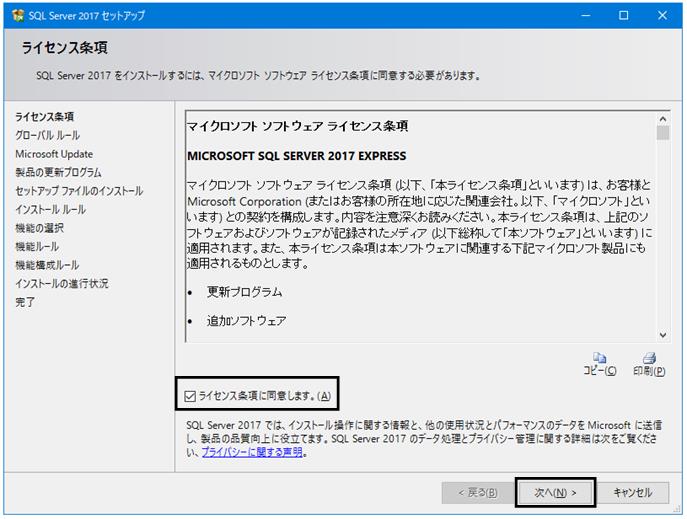The width and height of the screenshot is (687, 519).
Task: Click MICROSOFT SQL SERVER 2017 EXPRESS heading
Action: click(x=297, y=156)
